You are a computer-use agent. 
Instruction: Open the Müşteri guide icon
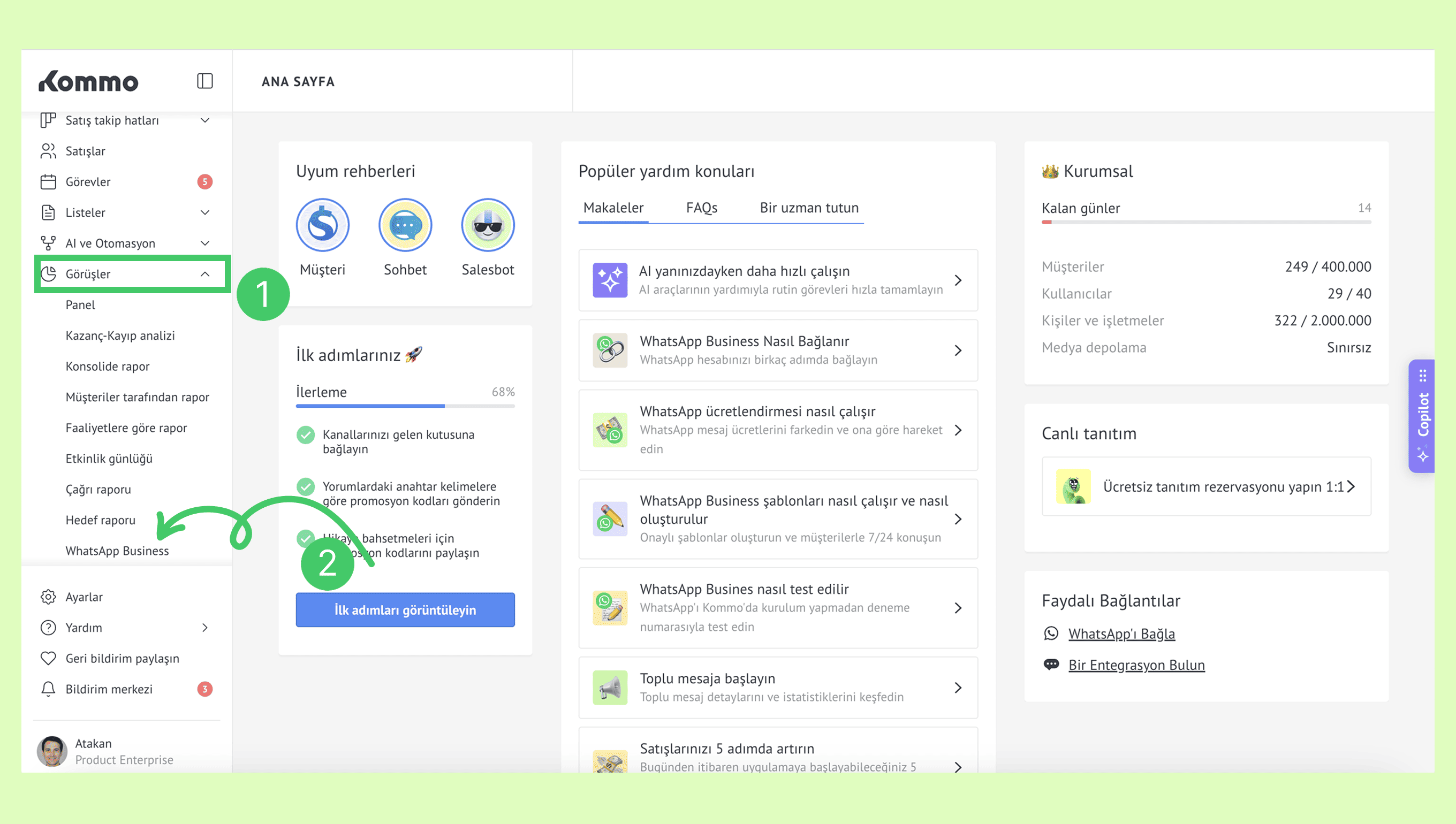[x=322, y=225]
